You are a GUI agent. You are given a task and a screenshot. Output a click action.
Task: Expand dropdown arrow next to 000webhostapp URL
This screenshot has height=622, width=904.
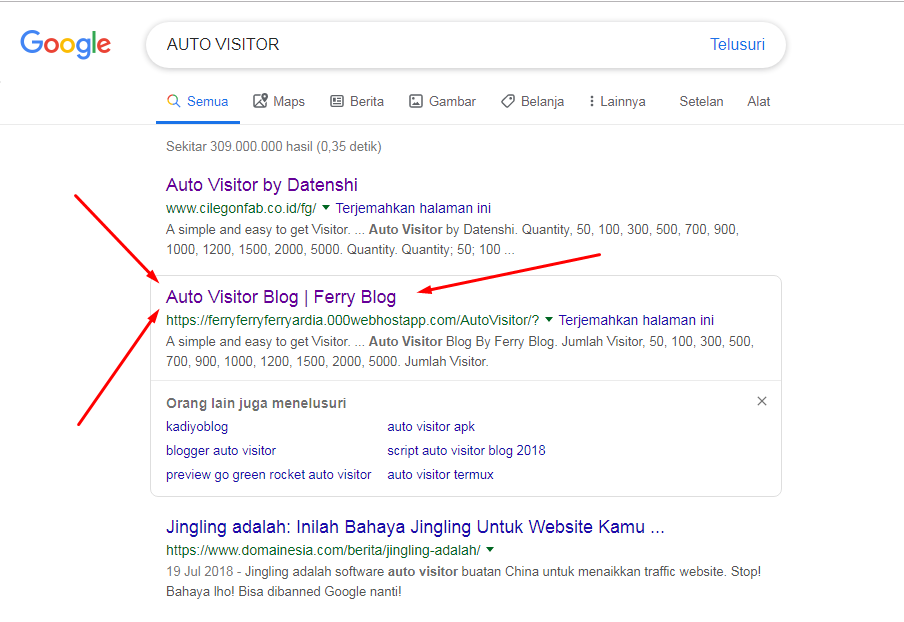point(549,319)
